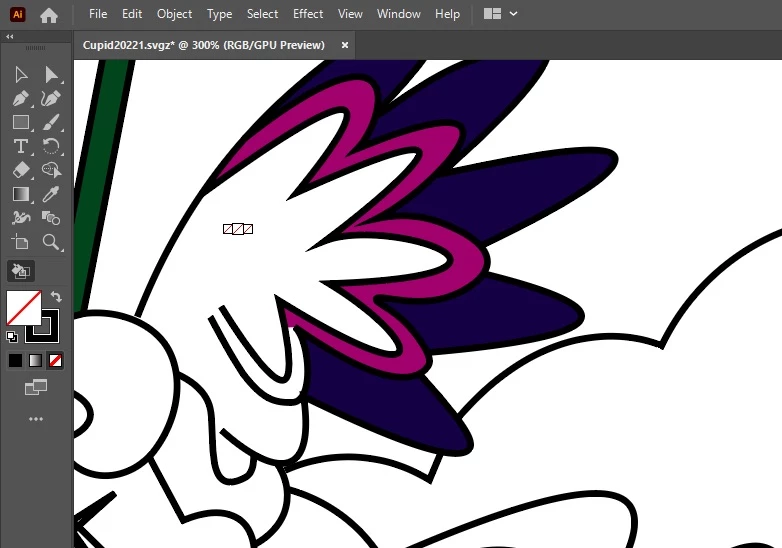Click the Illustrator Ai app logo
Viewport: 782px width, 548px height.
click(18, 14)
